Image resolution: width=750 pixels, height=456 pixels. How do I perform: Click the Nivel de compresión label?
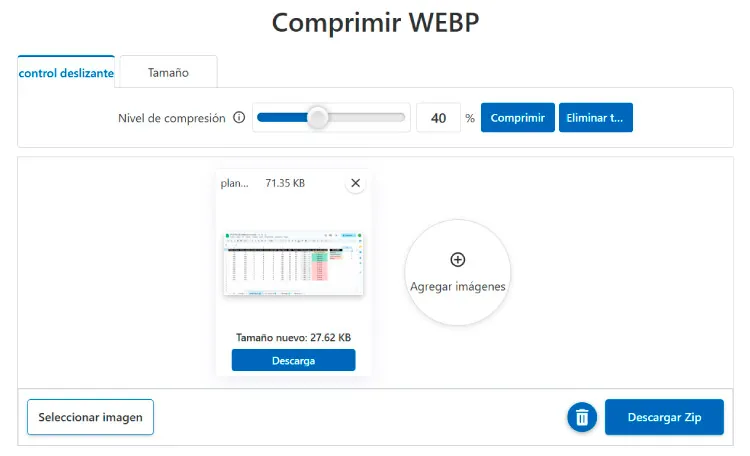click(x=172, y=118)
